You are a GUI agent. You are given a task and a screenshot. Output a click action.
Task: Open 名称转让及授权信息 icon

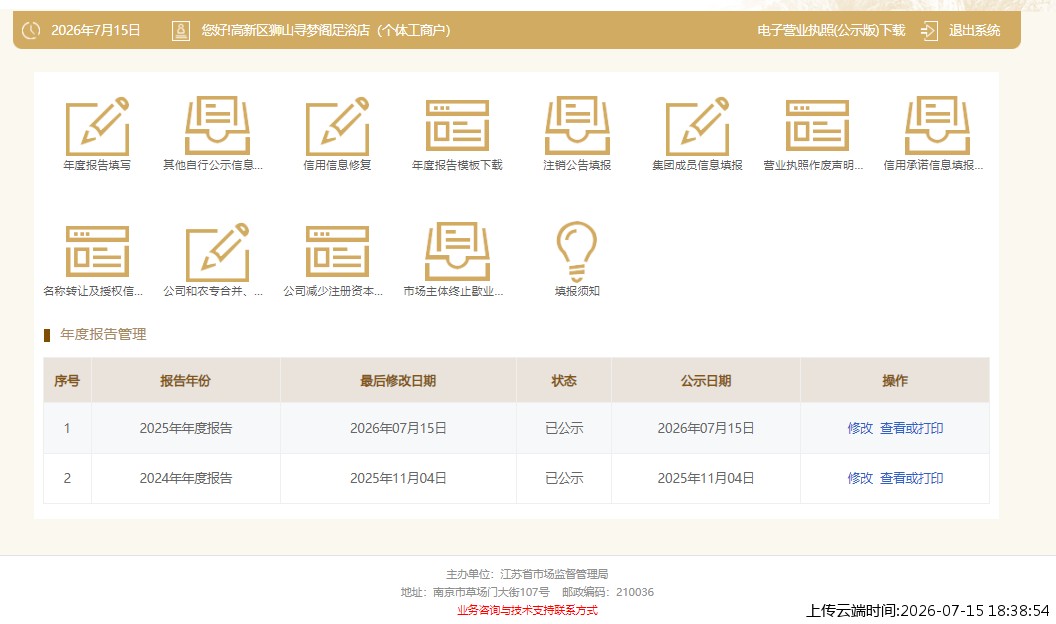(97, 252)
